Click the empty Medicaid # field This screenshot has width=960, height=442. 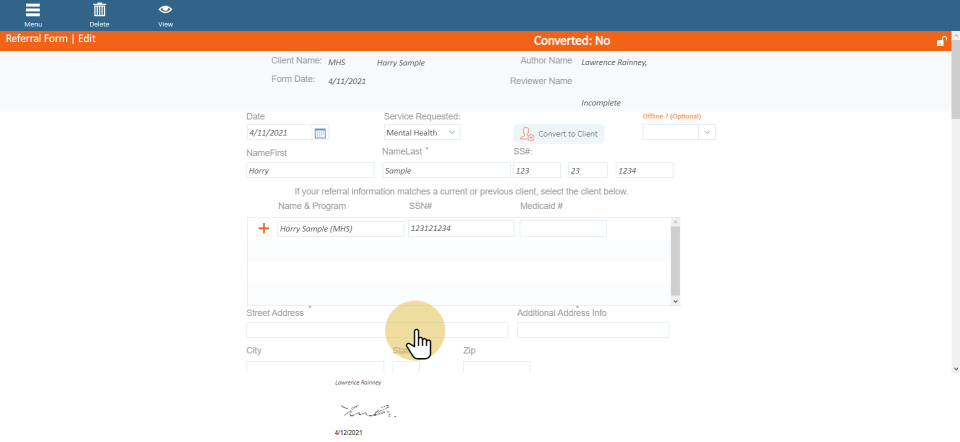pyautogui.click(x=563, y=228)
